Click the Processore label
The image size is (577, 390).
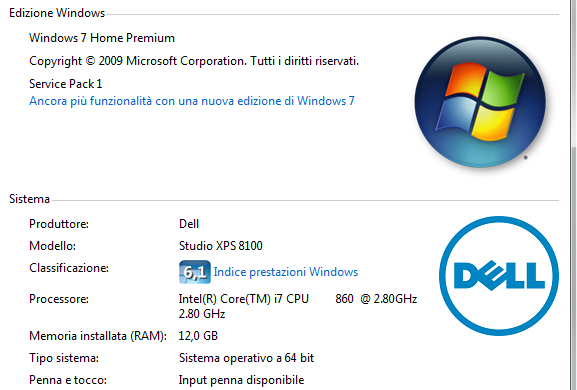[59, 299]
